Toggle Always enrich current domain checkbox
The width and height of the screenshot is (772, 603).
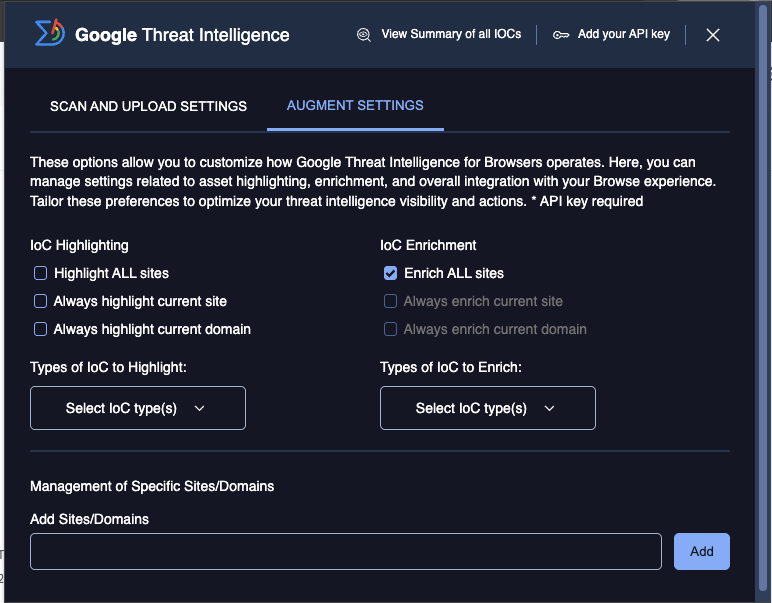[x=391, y=329]
